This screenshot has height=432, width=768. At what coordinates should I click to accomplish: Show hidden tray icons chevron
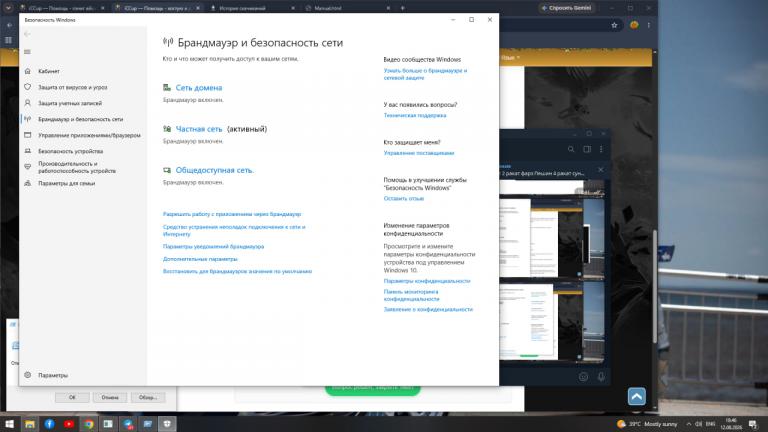(x=689, y=424)
